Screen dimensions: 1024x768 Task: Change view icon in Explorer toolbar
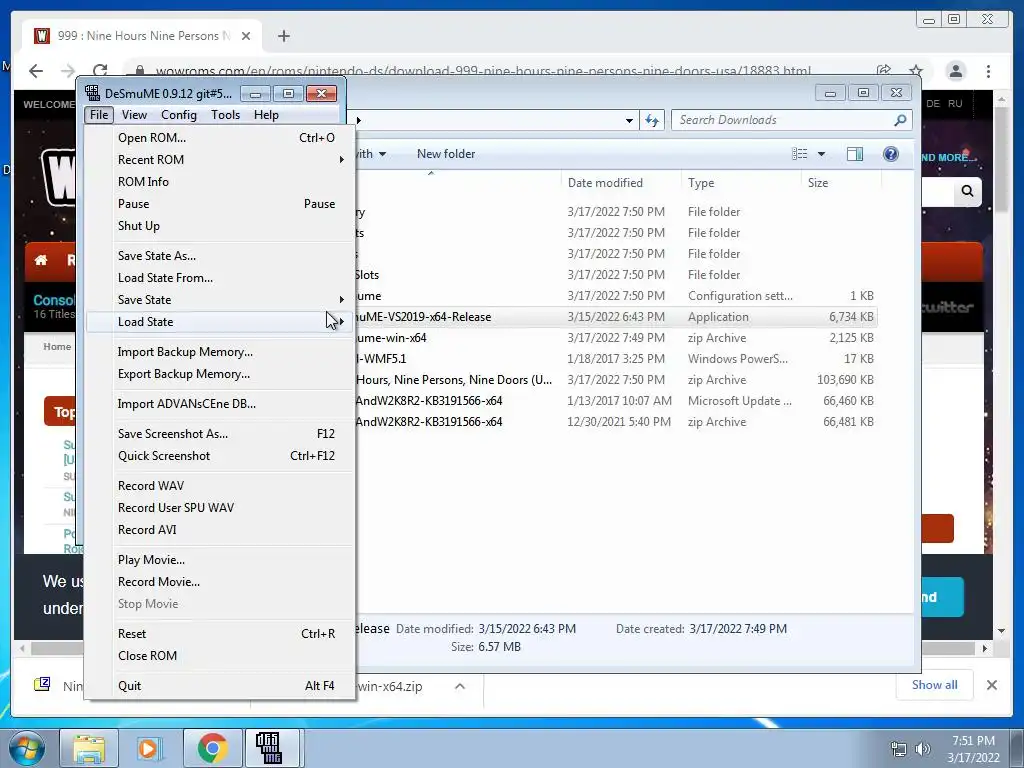coord(799,154)
